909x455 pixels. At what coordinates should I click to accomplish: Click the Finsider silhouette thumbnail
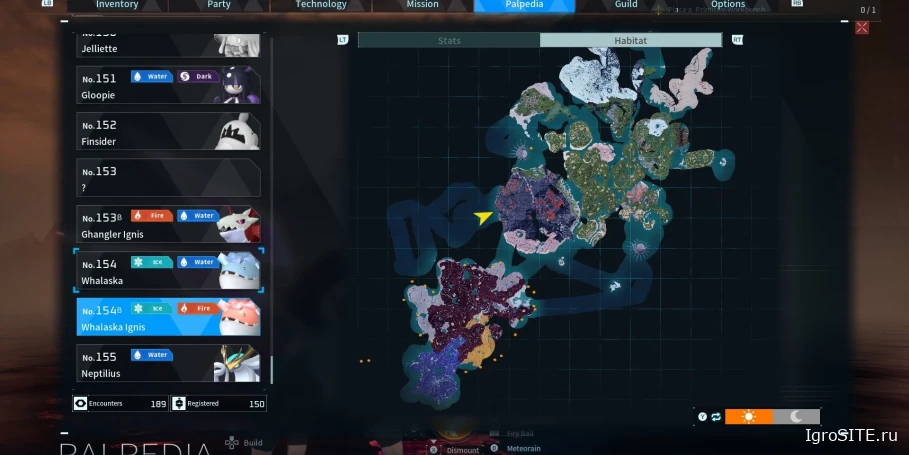click(x=238, y=132)
